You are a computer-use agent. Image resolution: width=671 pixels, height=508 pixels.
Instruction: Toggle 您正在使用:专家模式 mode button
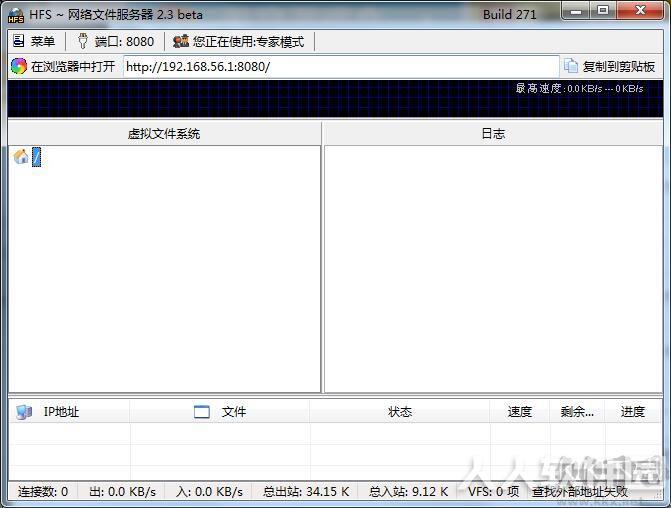(x=238, y=42)
